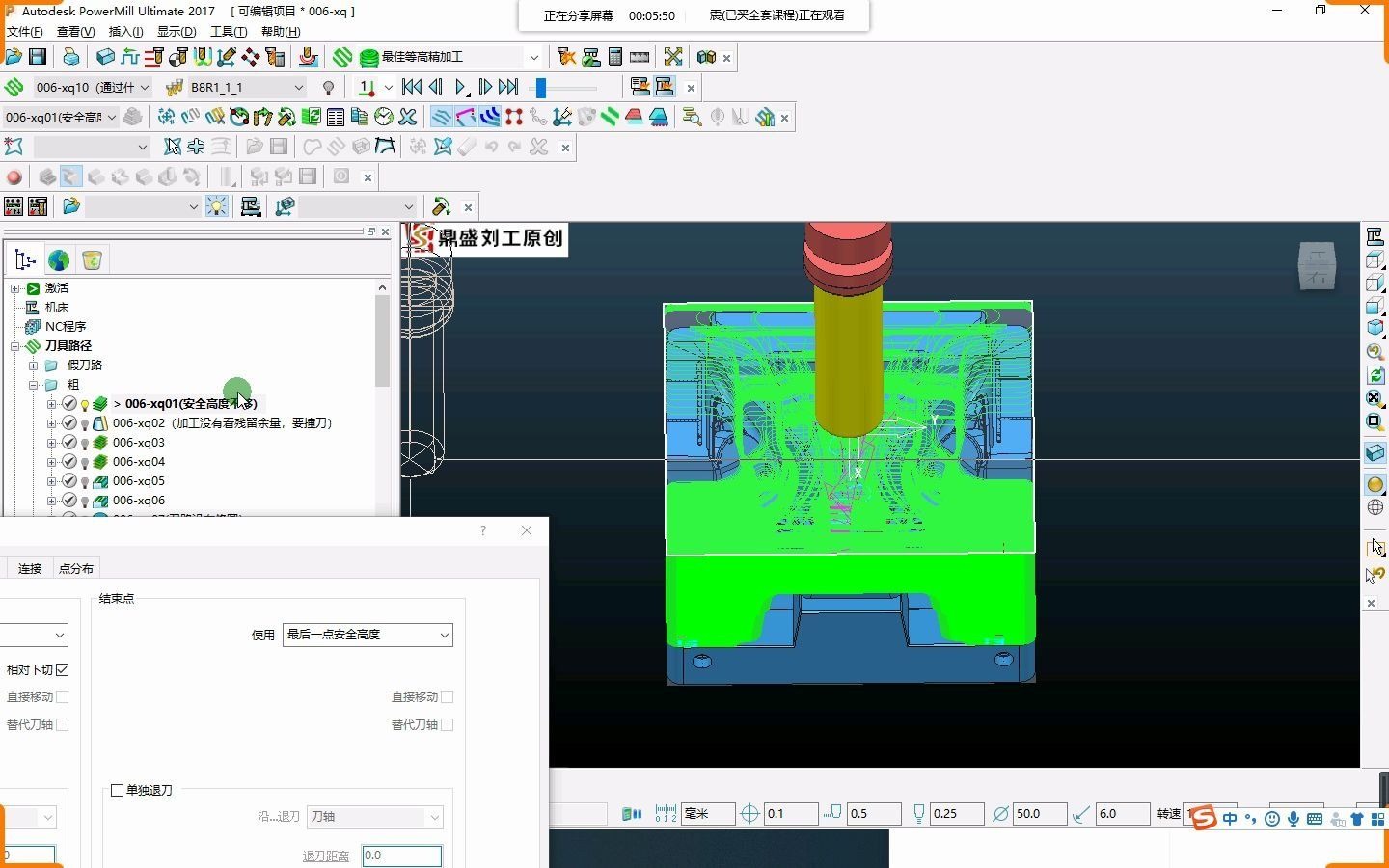
Task: Toggle the light bulb icon in bottom toolbar
Action: coord(217,206)
